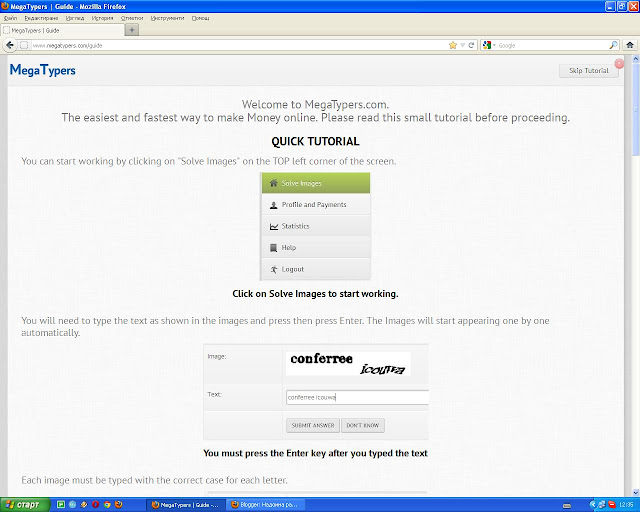Open the Отметки menu
The width and height of the screenshot is (640, 512).
[132, 18]
